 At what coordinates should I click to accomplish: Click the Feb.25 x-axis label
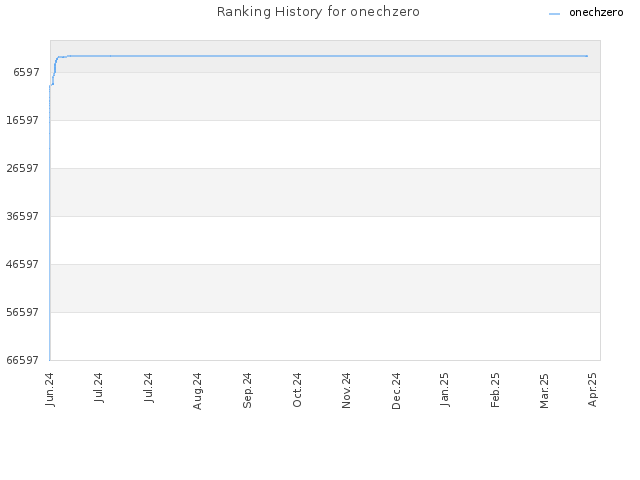tap(495, 390)
